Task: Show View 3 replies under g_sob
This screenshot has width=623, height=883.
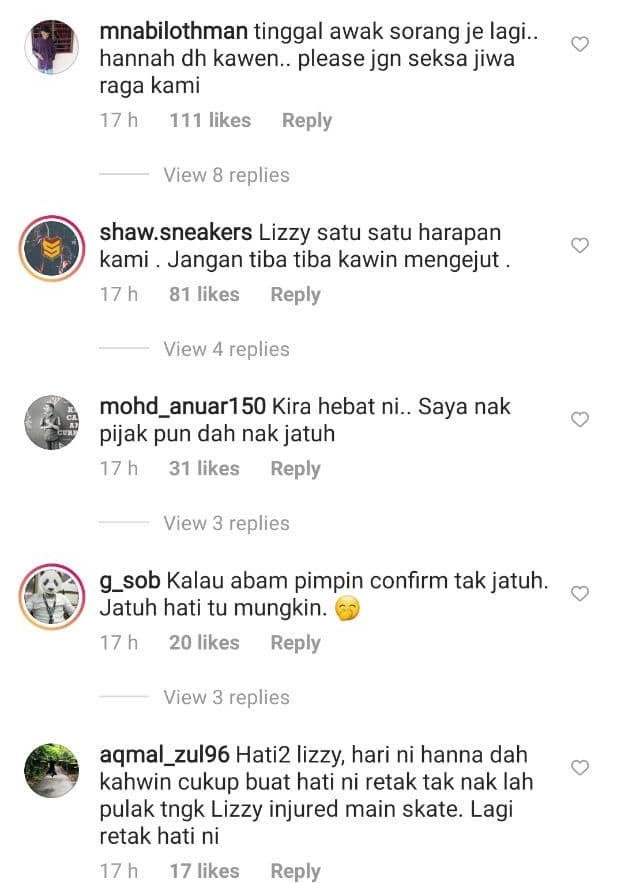Action: click(226, 697)
